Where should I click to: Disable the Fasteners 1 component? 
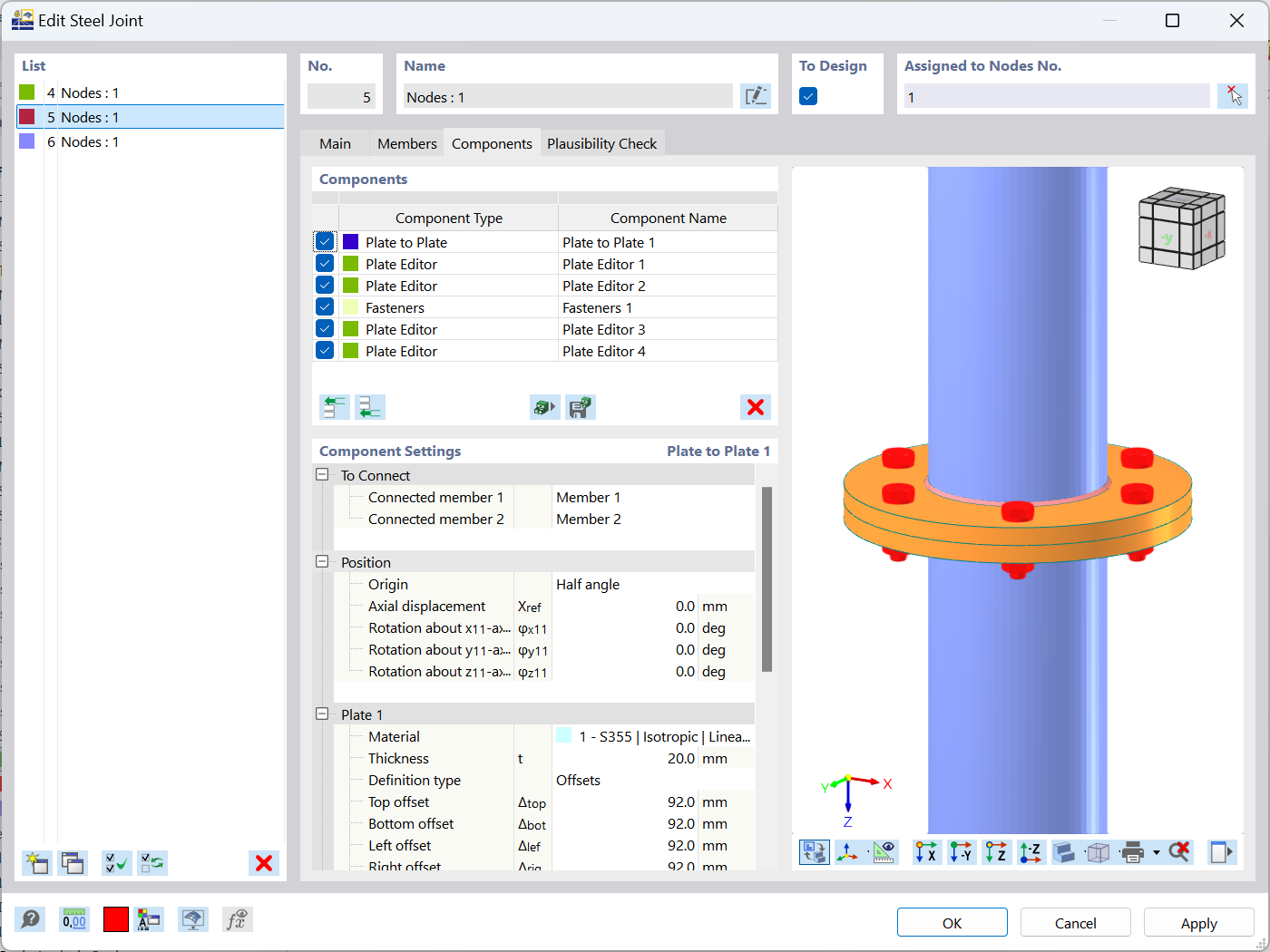point(325,306)
